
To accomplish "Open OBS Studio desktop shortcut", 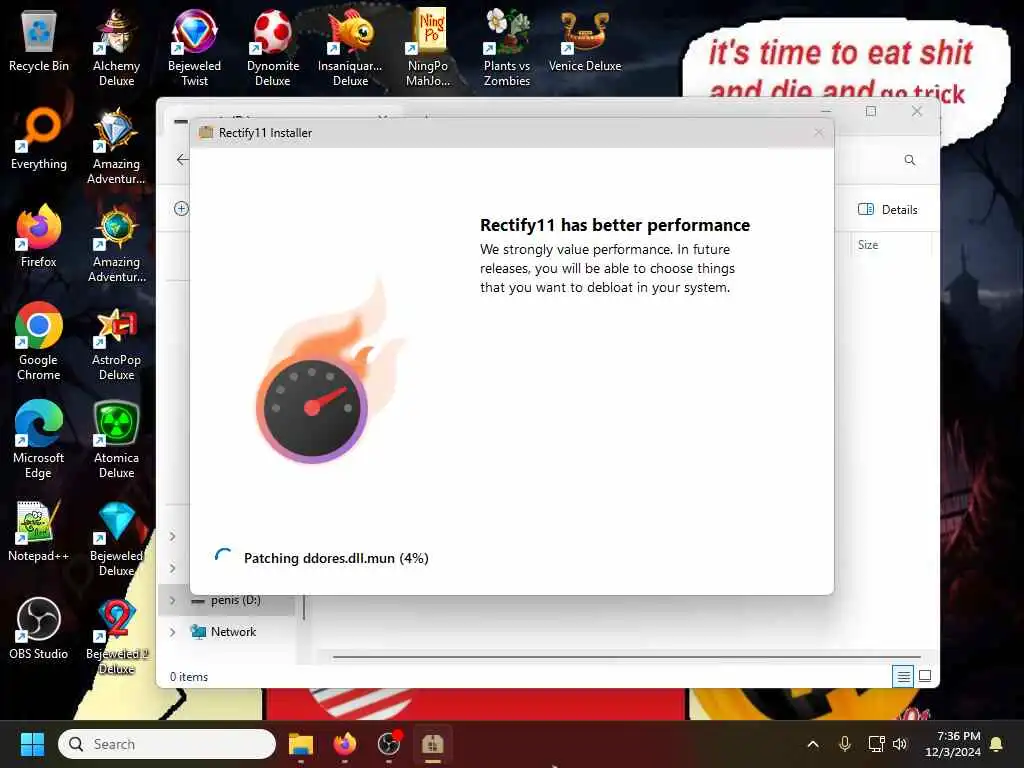I will point(39,629).
